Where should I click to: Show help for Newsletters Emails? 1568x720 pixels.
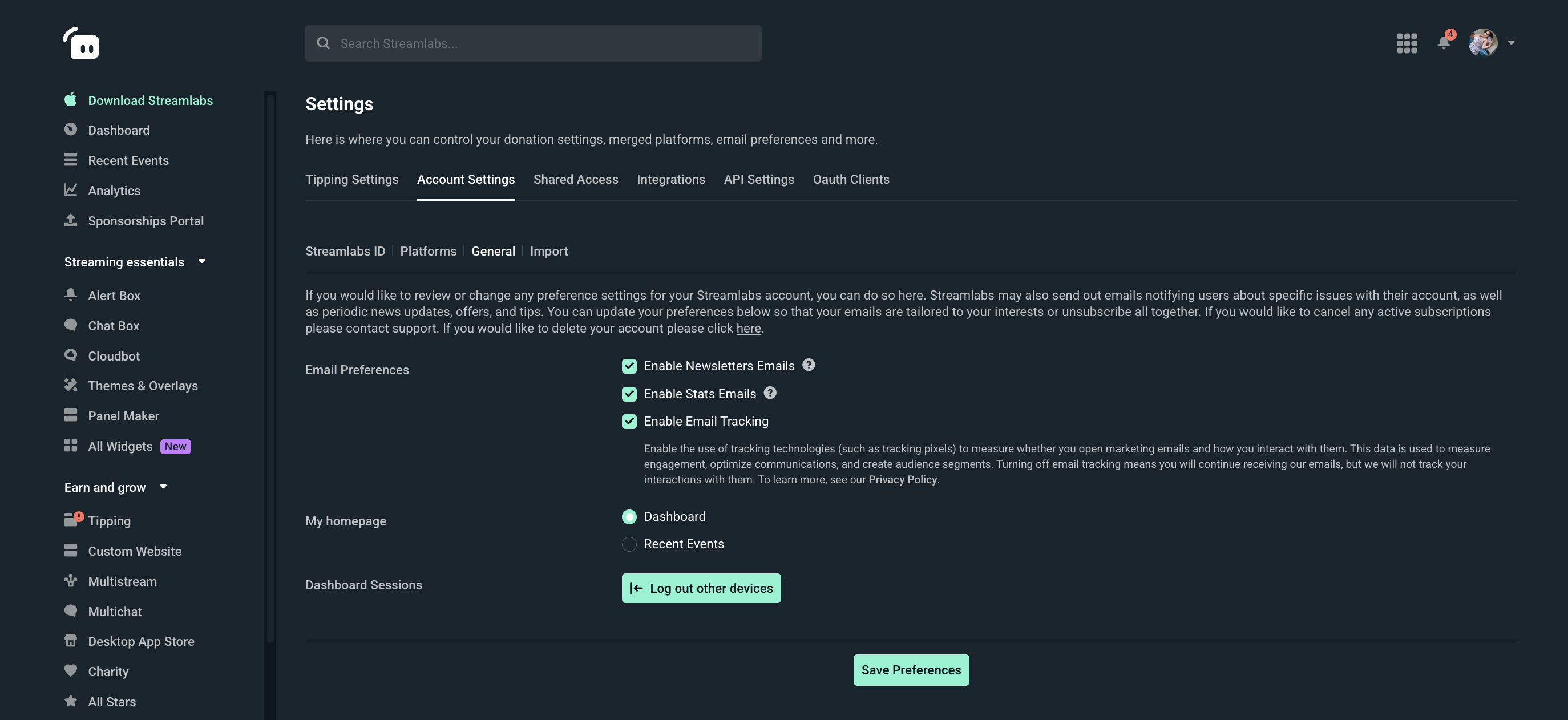pyautogui.click(x=809, y=365)
